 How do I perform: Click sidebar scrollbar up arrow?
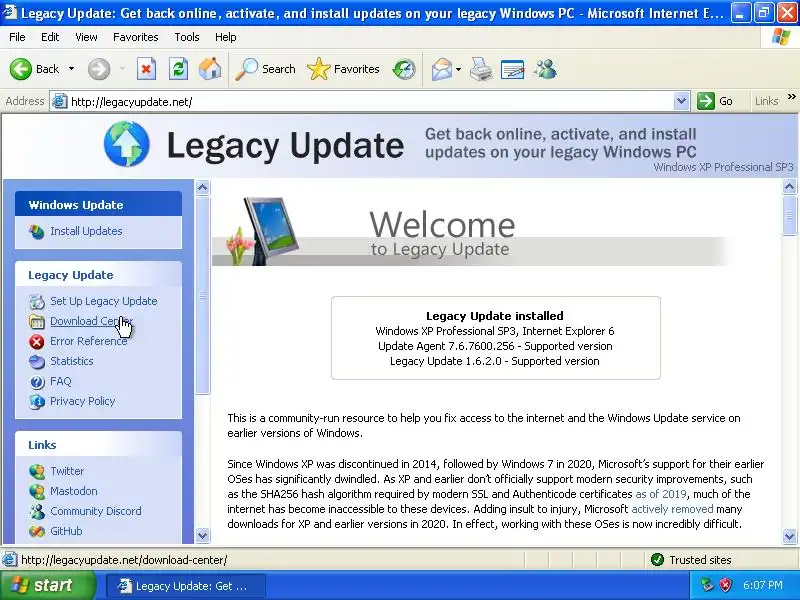point(203,188)
